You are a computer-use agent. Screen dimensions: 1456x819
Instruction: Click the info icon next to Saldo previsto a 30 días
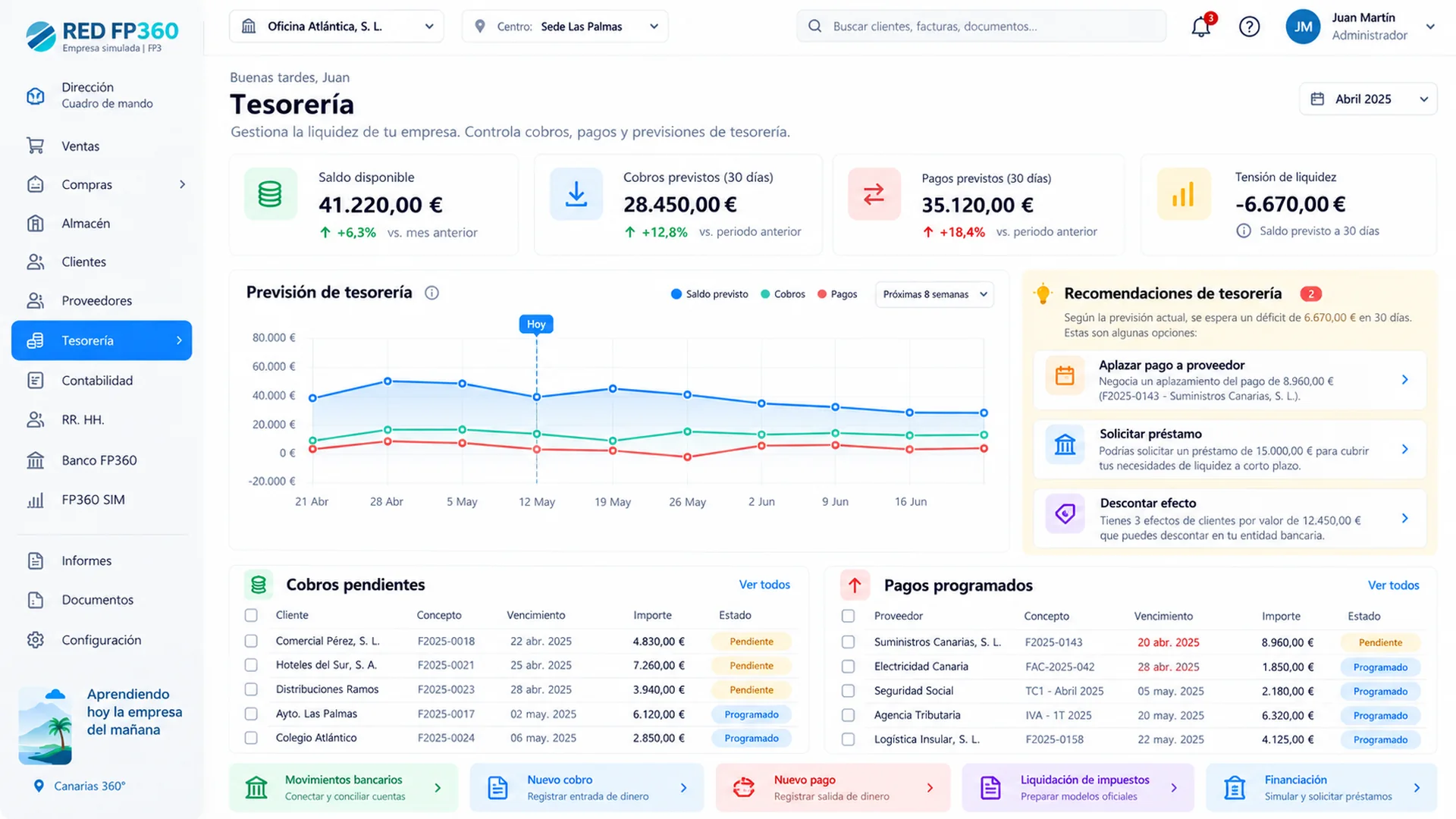click(1244, 231)
